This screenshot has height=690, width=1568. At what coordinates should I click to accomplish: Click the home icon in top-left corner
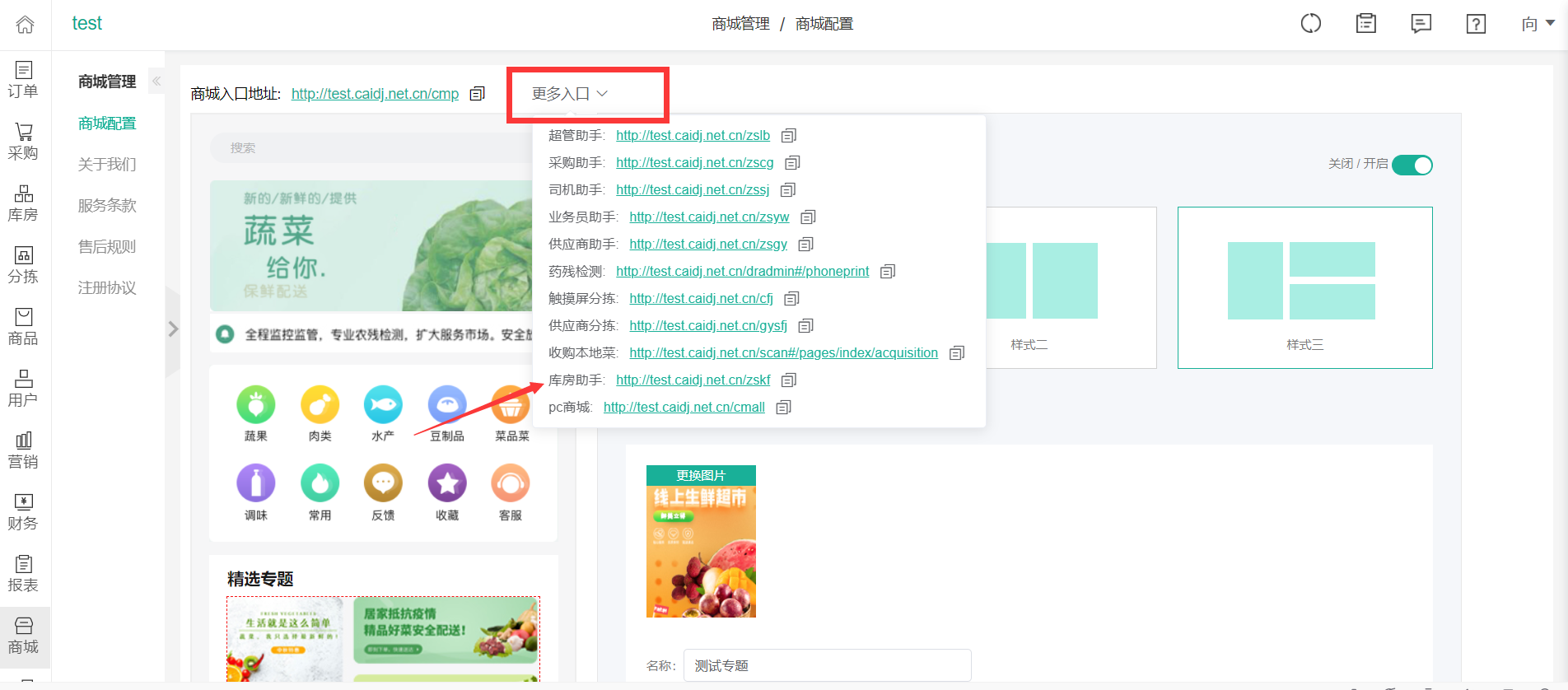26,25
